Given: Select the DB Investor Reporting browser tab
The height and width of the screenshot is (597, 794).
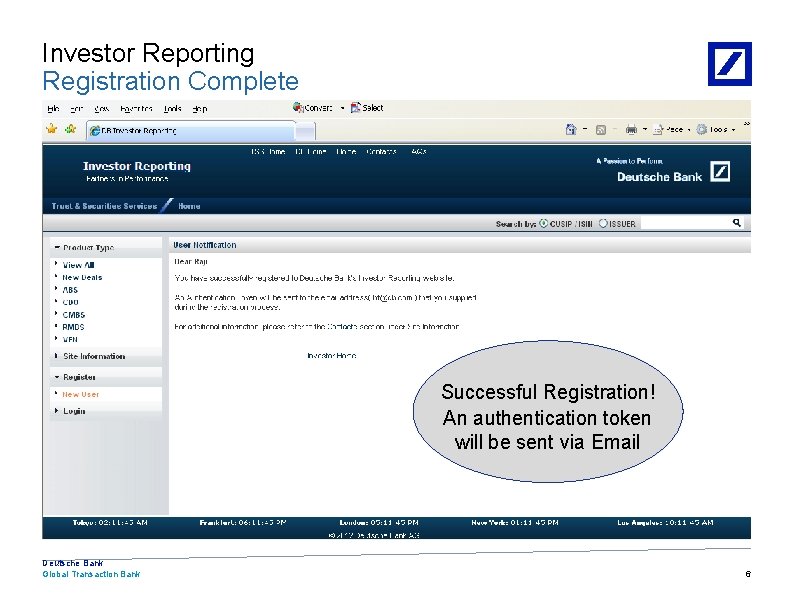Looking at the screenshot, I should coord(190,131).
